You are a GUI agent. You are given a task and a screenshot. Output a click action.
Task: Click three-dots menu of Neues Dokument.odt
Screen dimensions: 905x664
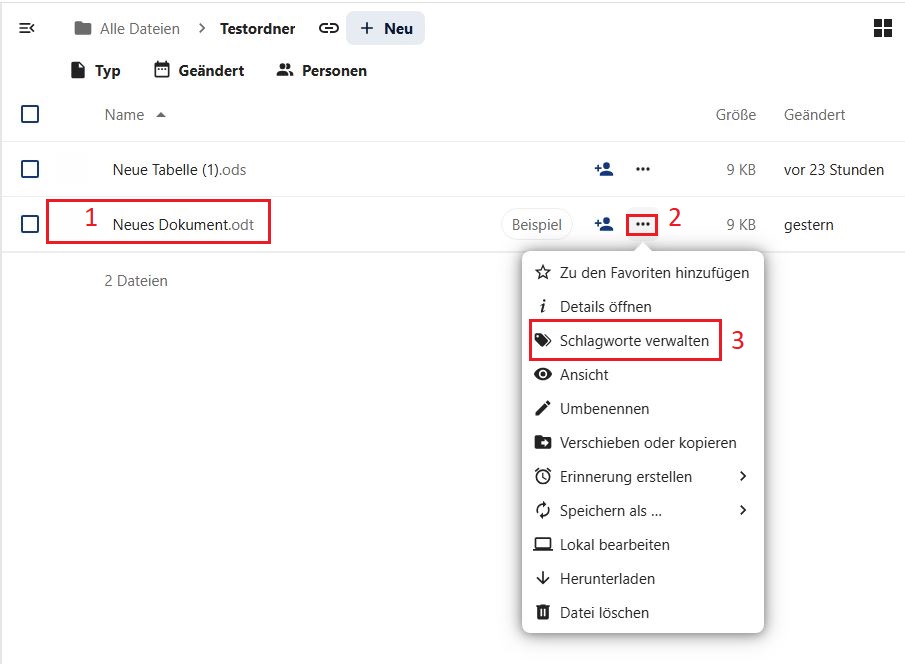click(x=643, y=225)
